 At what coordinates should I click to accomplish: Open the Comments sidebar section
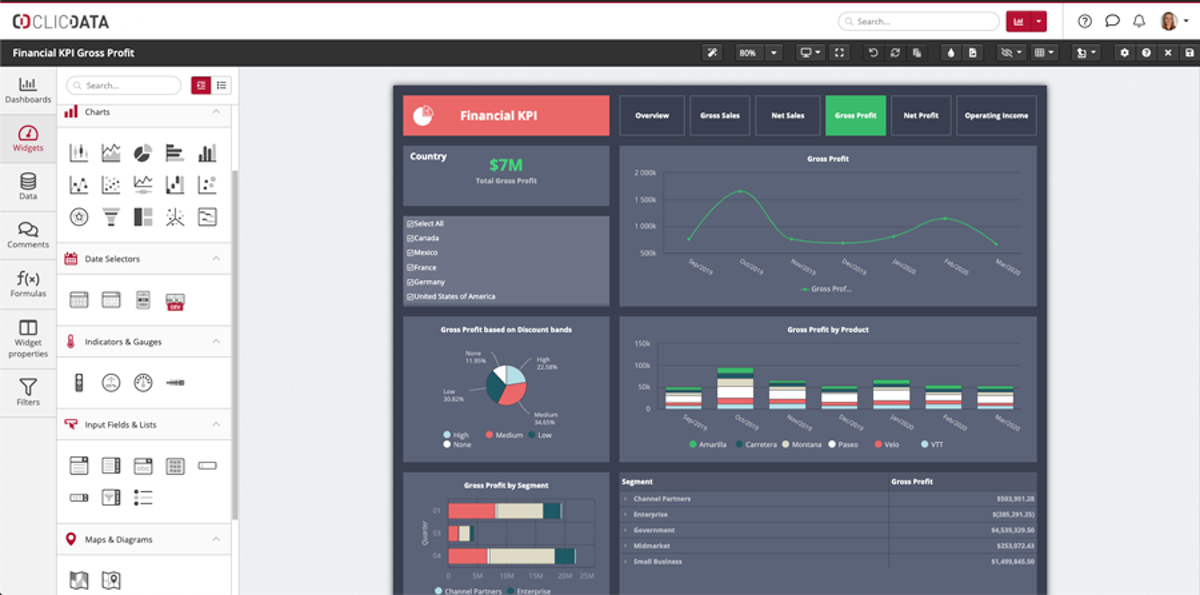pyautogui.click(x=27, y=235)
